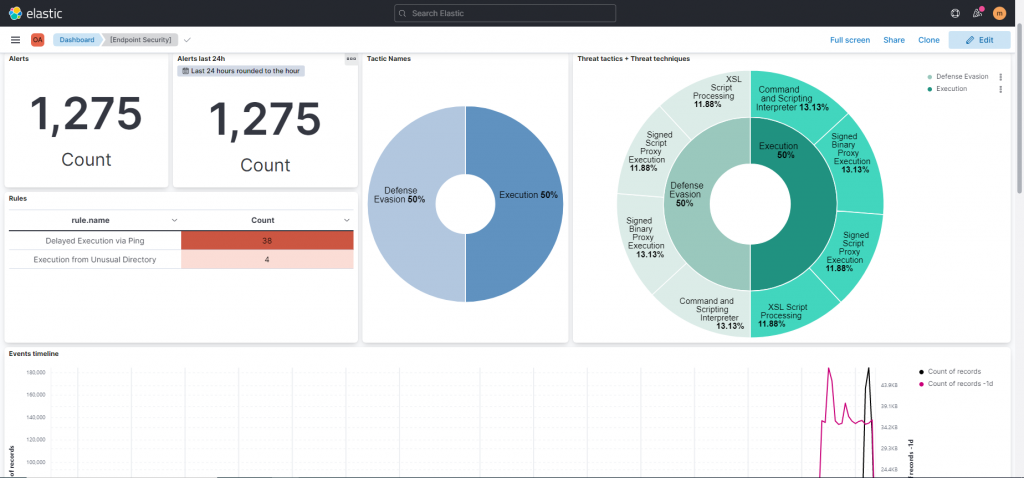The height and width of the screenshot is (478, 1024).
Task: Click the checkmark beside the dashboard title
Action: (x=187, y=40)
